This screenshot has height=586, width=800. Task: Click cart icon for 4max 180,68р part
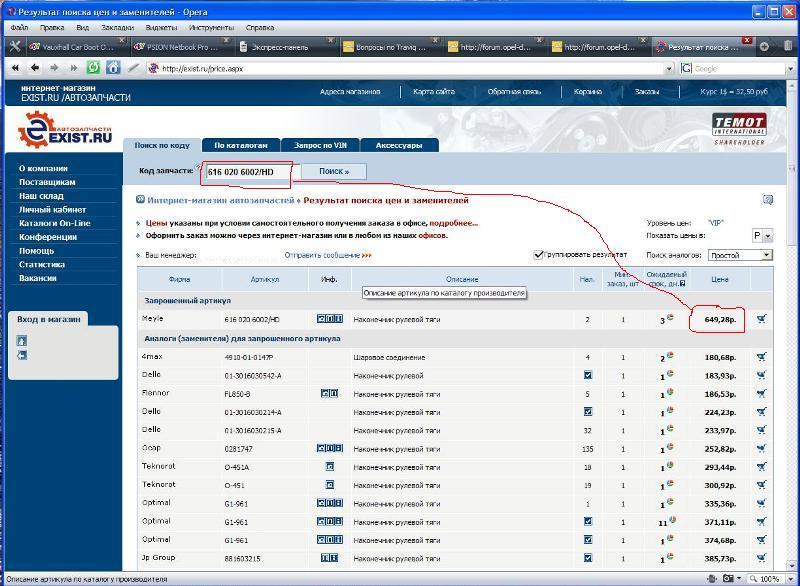[x=762, y=356]
